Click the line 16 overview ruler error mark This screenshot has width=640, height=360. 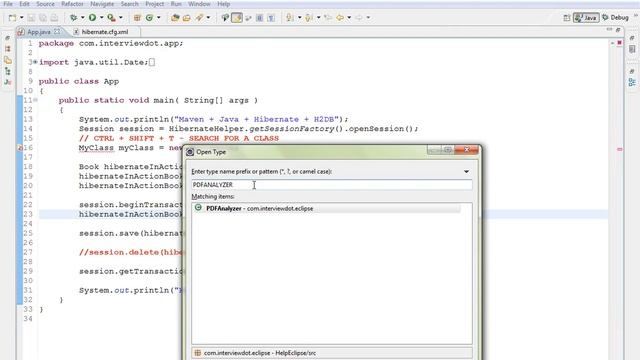(620, 149)
